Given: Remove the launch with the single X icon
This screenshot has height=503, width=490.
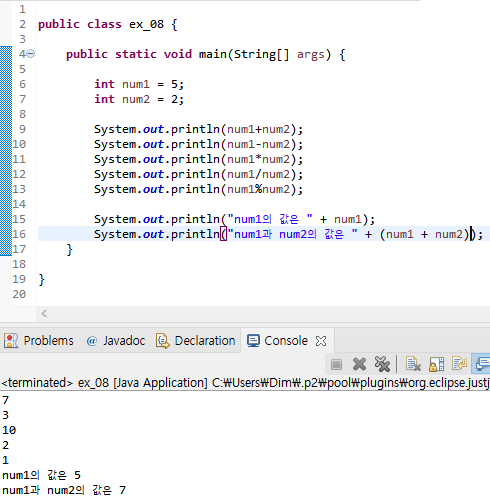Looking at the screenshot, I should coord(359,364).
